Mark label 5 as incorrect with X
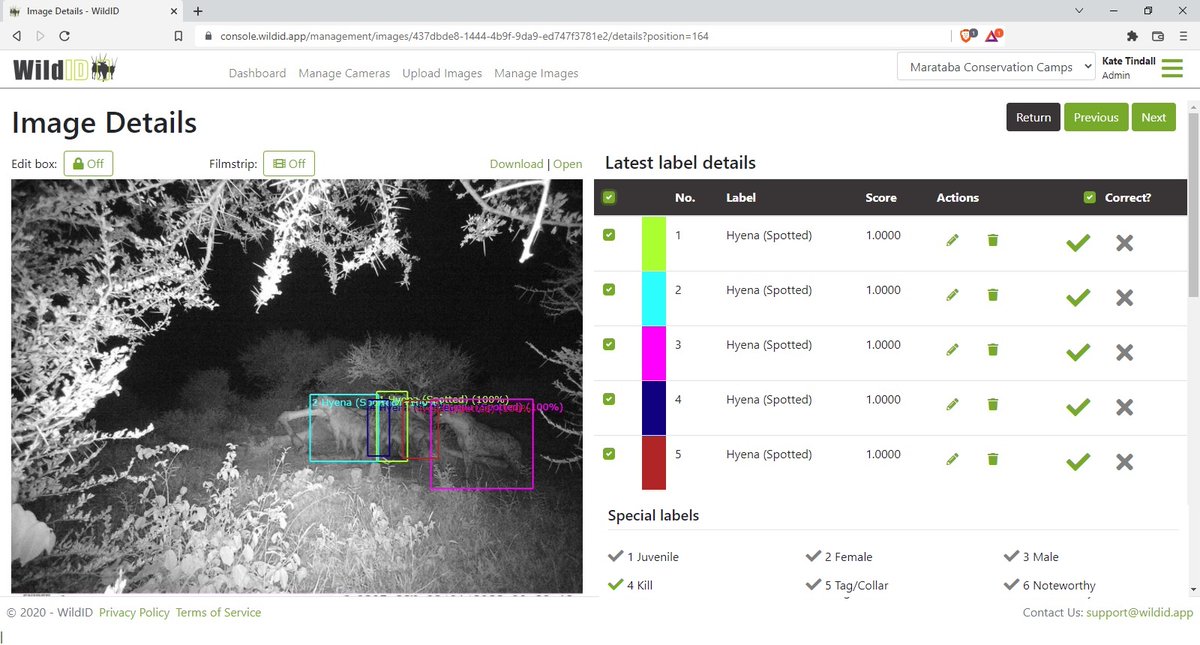 1125,462
